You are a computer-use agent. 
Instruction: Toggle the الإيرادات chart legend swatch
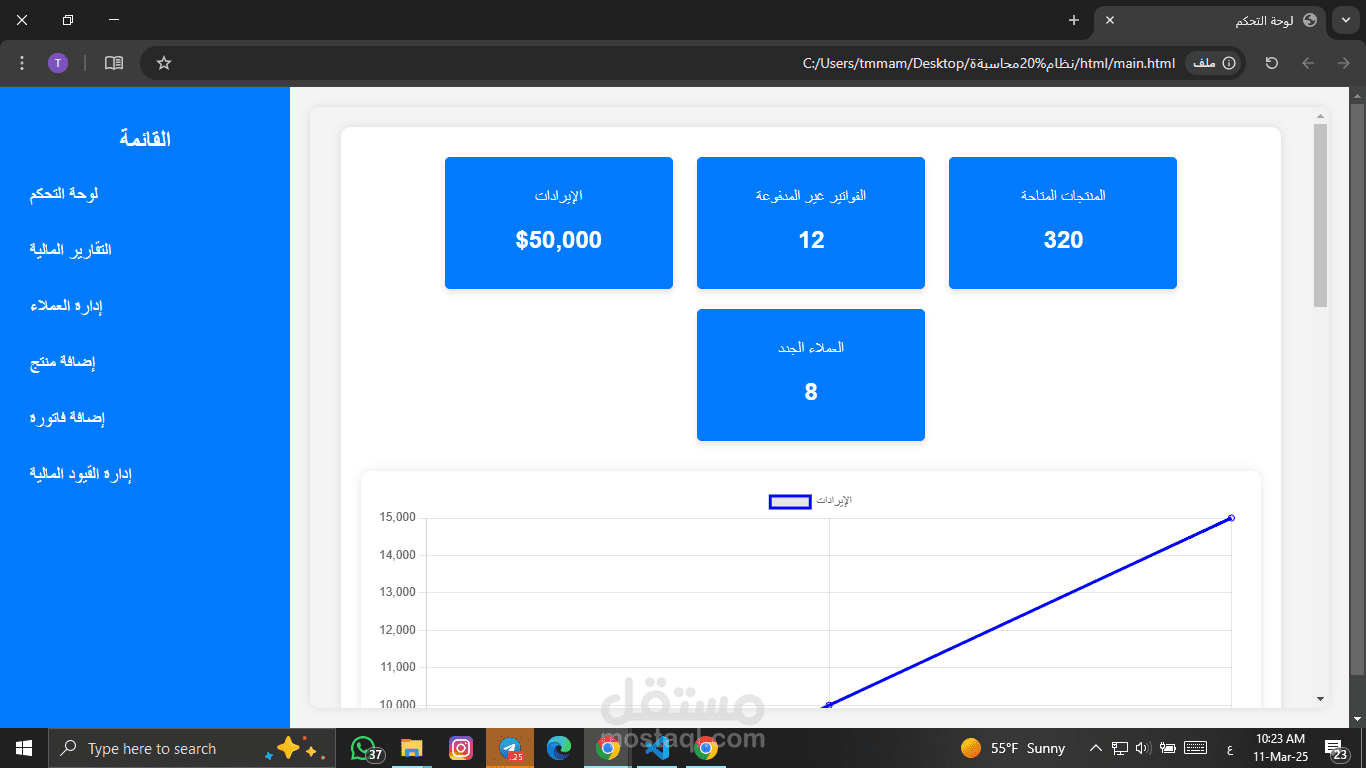[789, 501]
